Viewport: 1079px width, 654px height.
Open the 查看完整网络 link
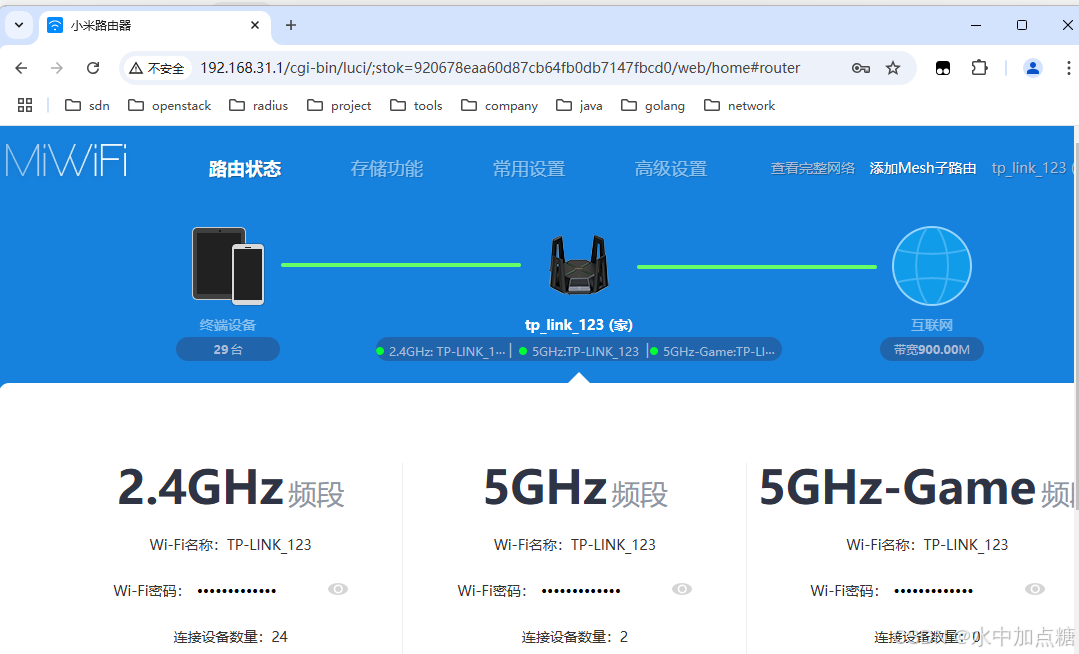[x=813, y=168]
